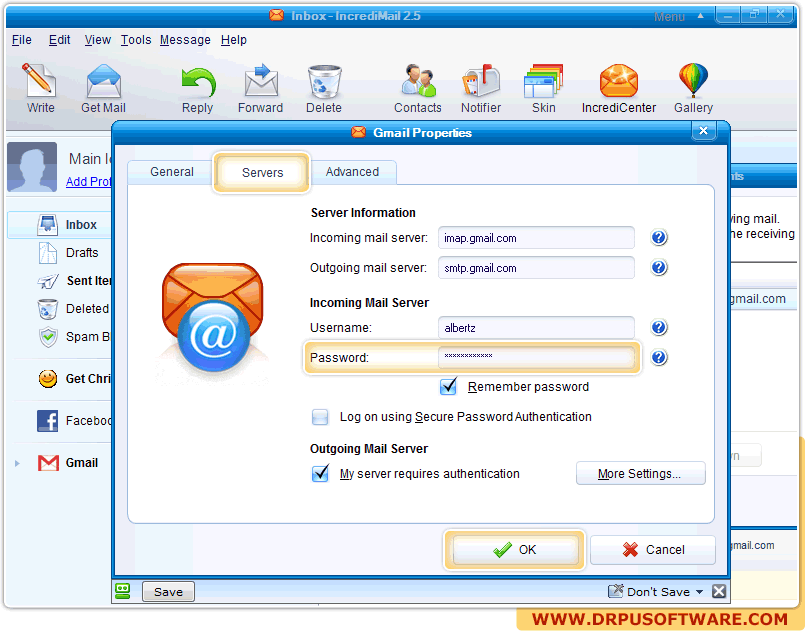Click the Outgoing mail server field
Viewport: 805px width, 631px height.
click(536, 267)
